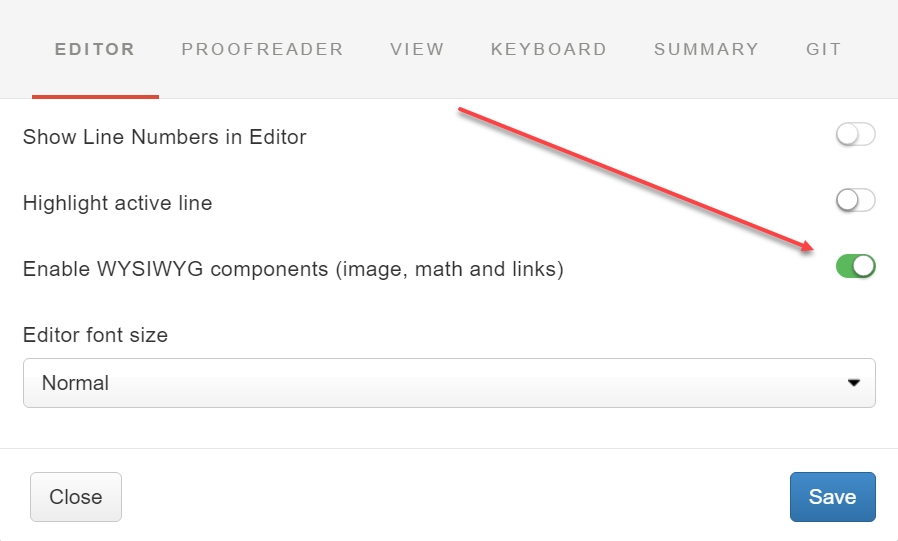This screenshot has width=898, height=541.
Task: Click the Show Line Numbers in Editor label
Action: 164,137
